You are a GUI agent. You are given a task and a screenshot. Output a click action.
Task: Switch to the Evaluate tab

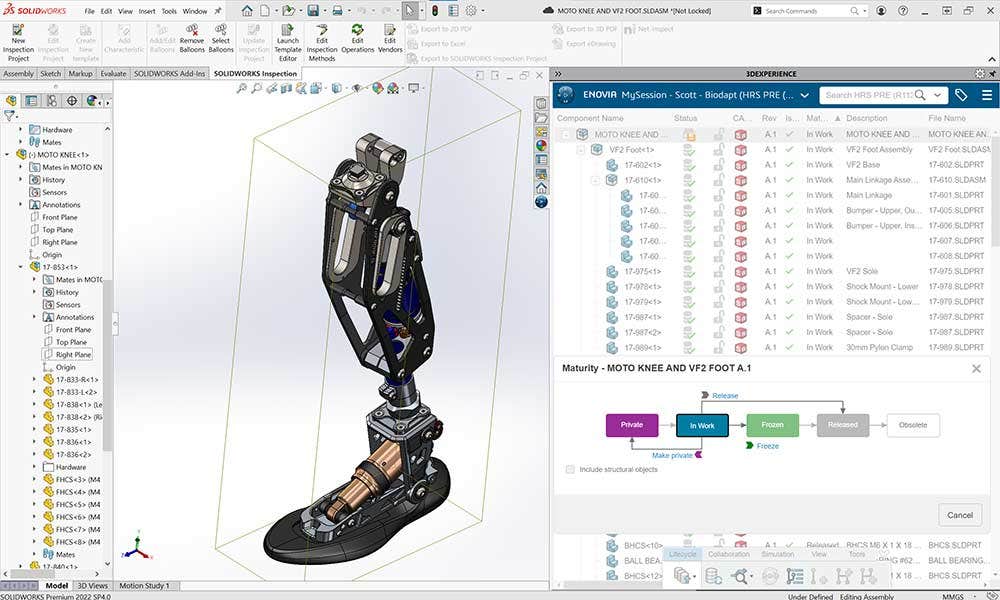[113, 73]
